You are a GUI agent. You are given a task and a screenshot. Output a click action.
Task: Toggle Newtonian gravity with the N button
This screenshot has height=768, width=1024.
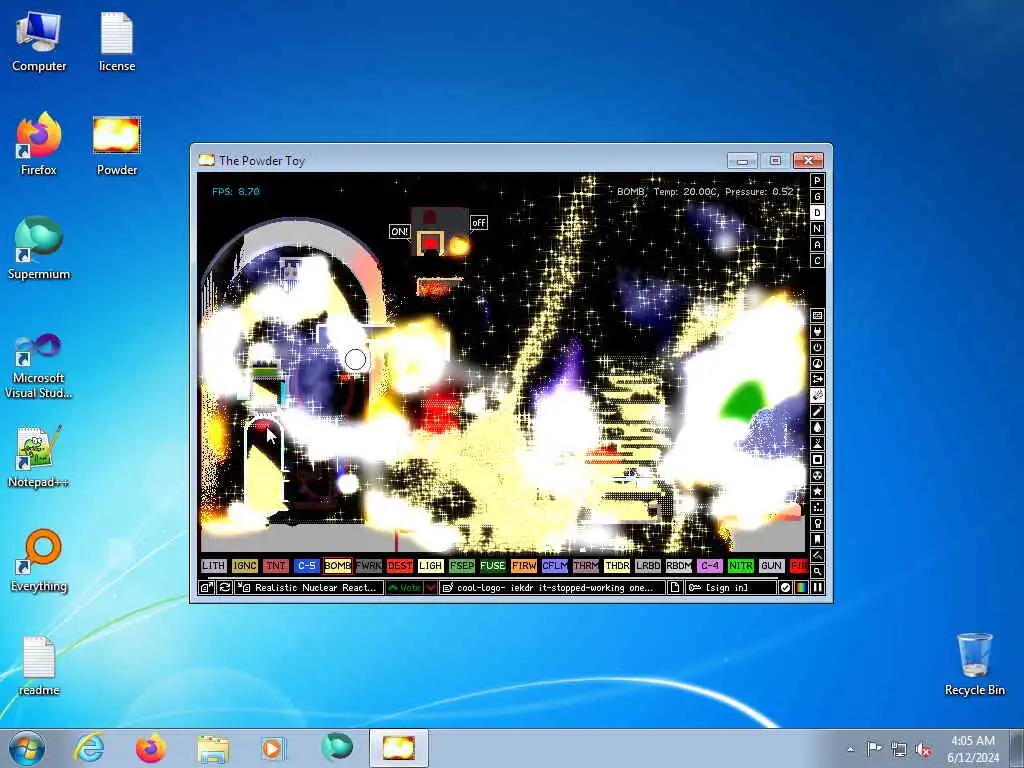tap(817, 229)
